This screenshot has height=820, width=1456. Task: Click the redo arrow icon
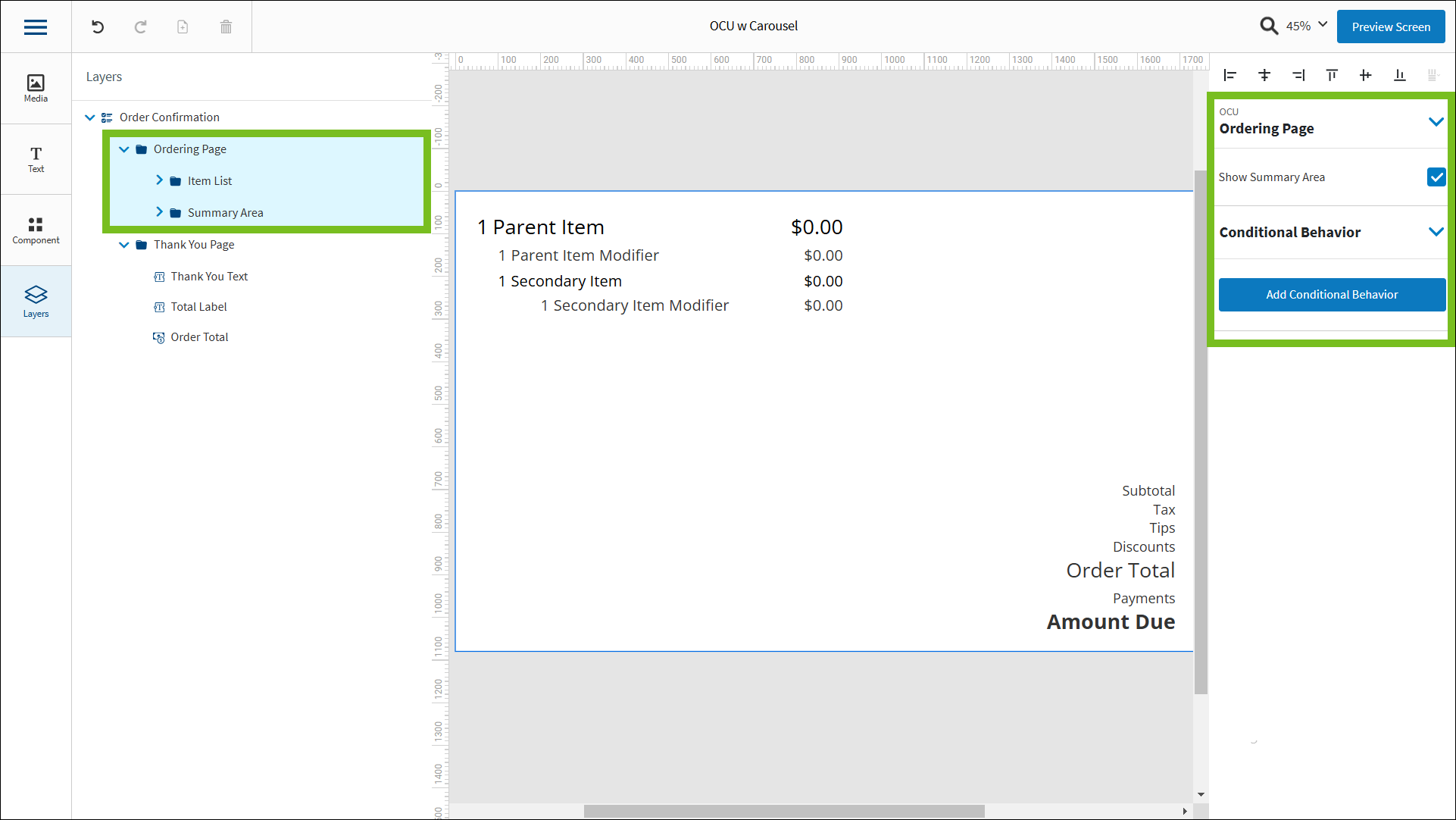point(140,27)
